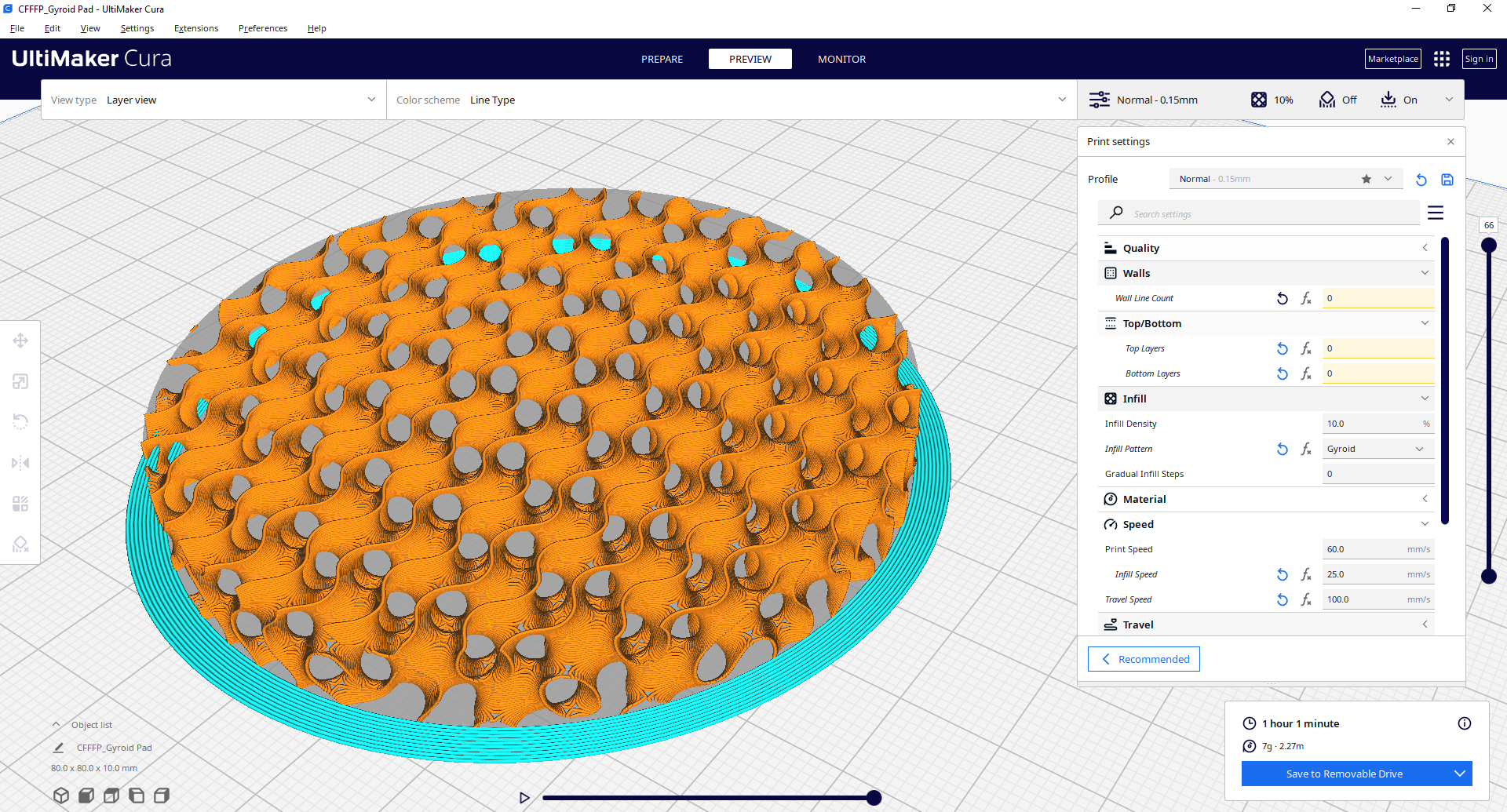Select the Scale tool icon

click(20, 381)
